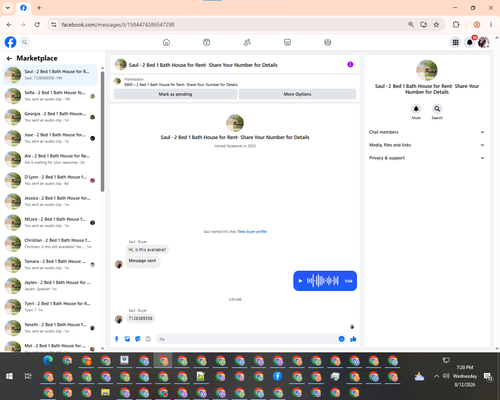
Task: Open the browser tab search dropdown
Action: (x=8, y=8)
